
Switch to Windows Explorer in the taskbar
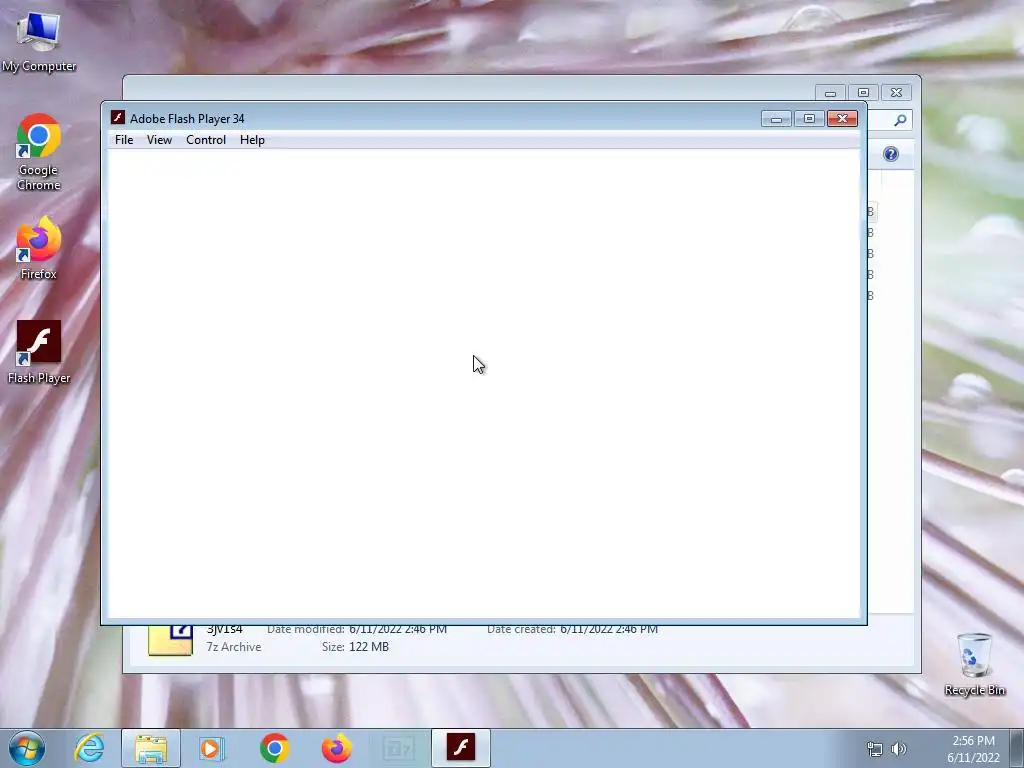click(x=151, y=748)
